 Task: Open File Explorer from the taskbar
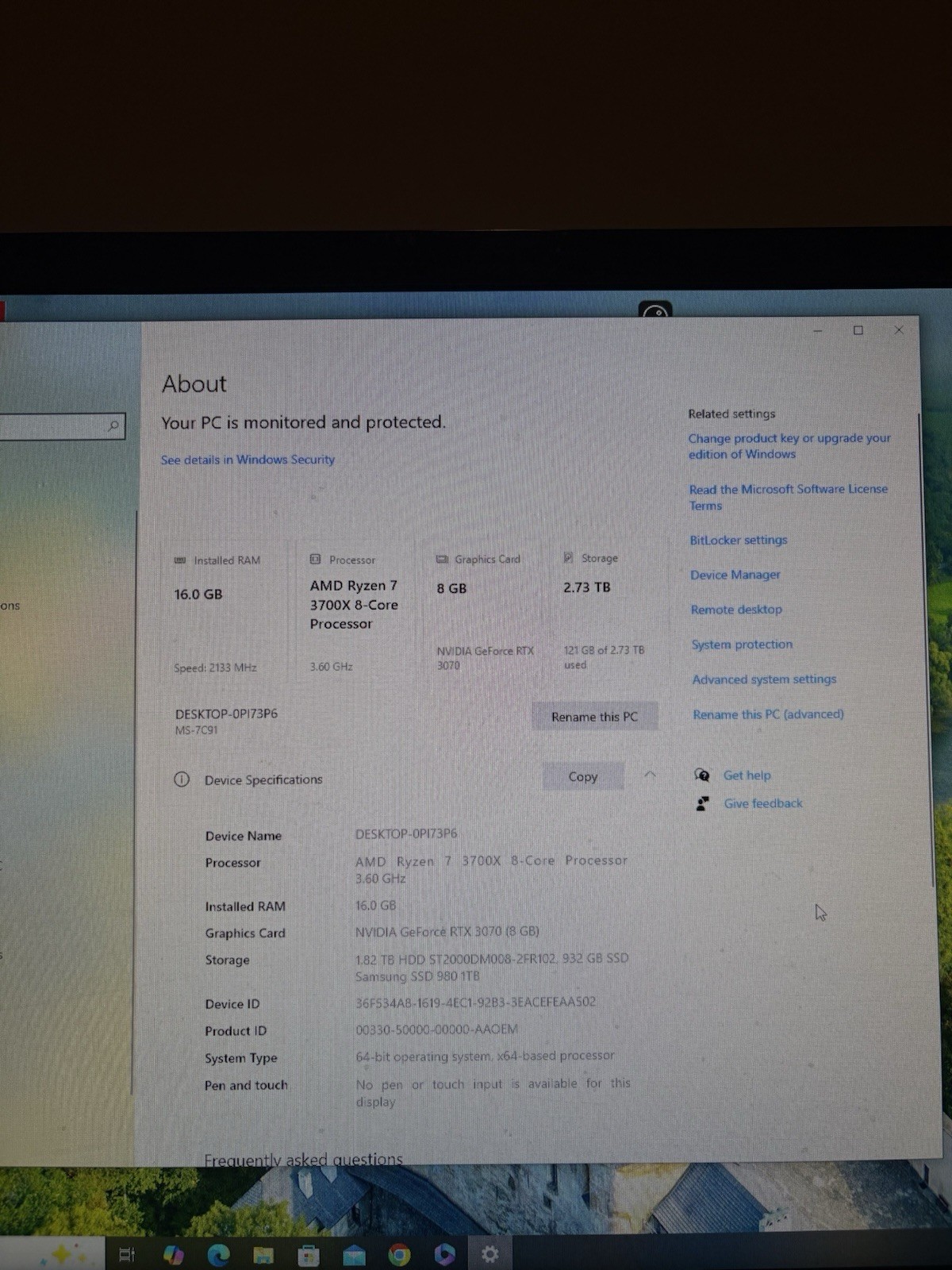tap(263, 1255)
